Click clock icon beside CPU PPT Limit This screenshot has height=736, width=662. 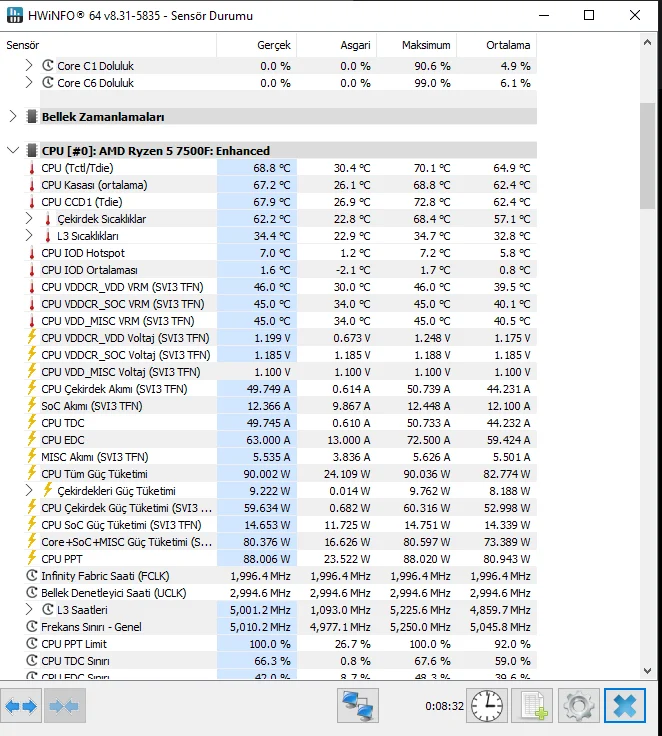[32, 644]
